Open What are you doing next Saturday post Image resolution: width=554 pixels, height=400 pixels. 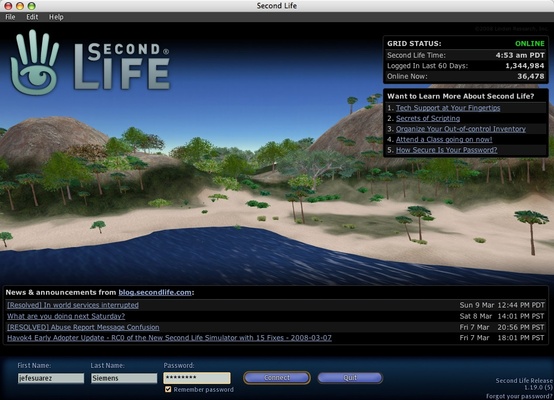[x=66, y=316]
